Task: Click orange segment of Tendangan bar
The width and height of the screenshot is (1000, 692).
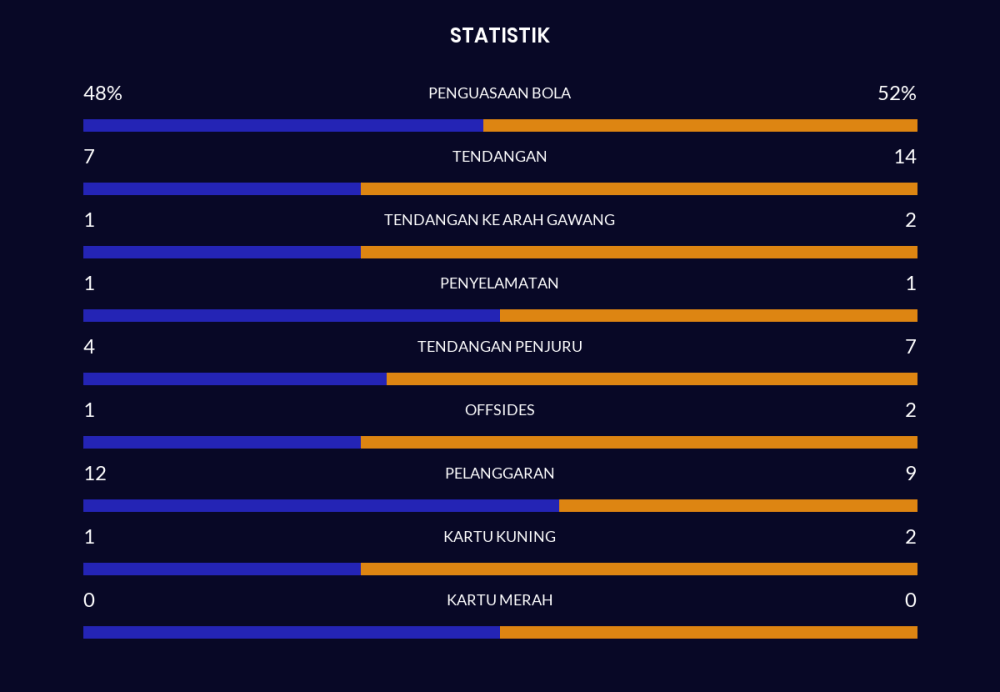Action: (x=639, y=189)
